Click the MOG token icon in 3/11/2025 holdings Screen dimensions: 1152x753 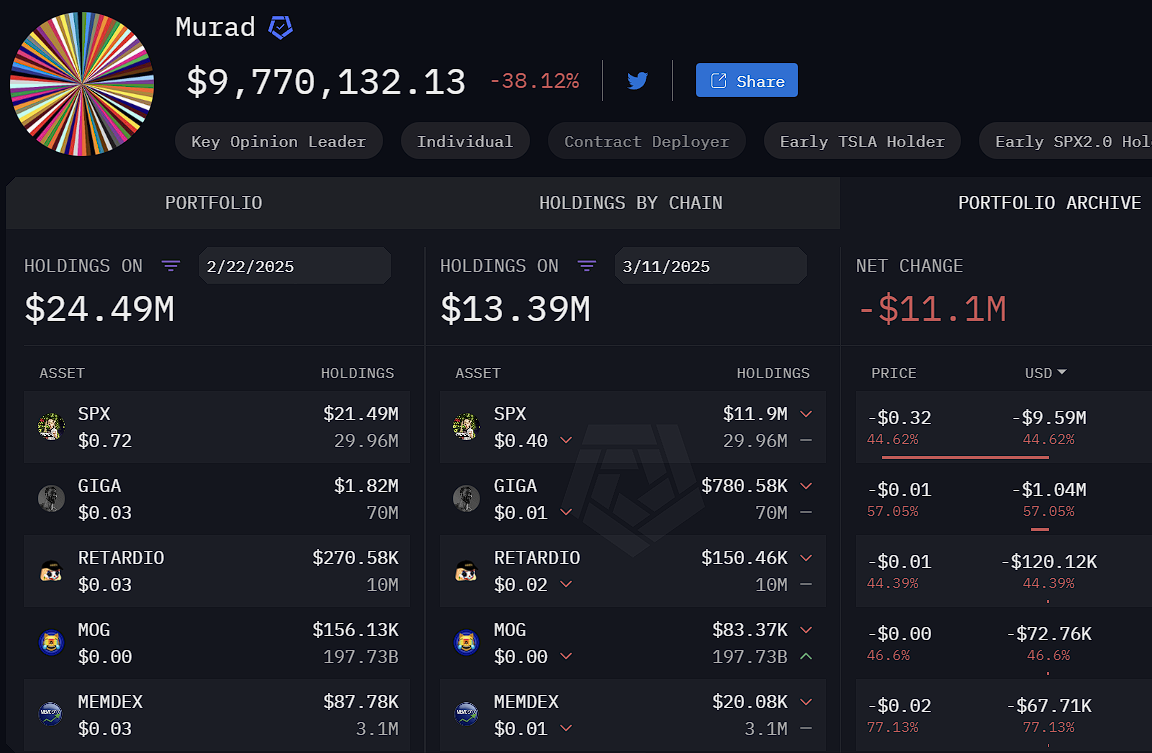(466, 642)
